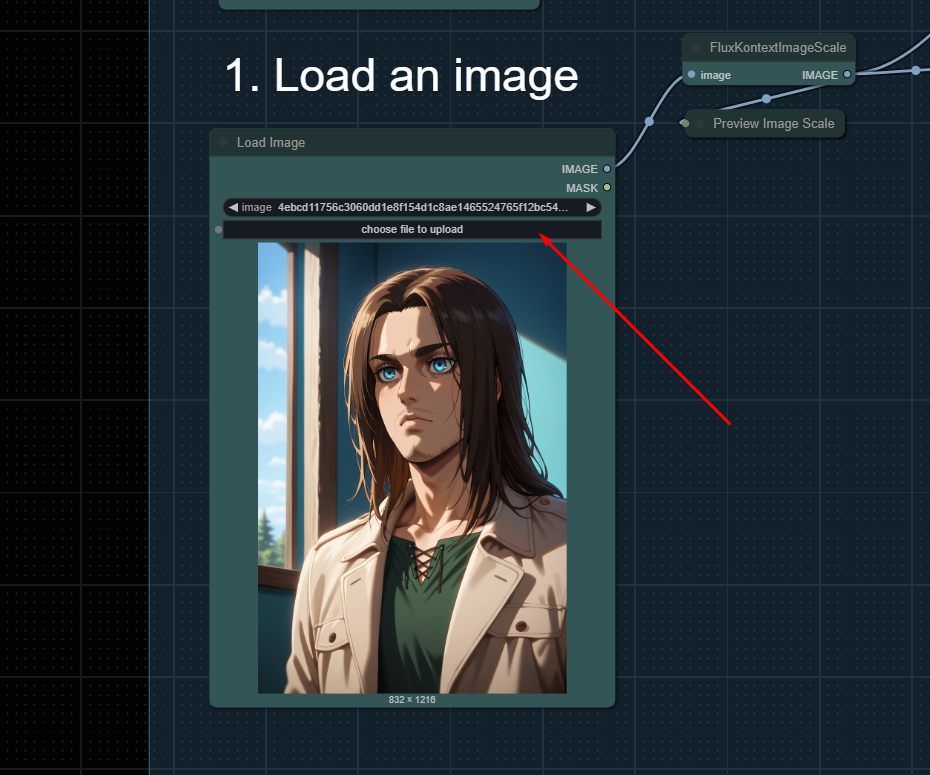
Task: Click the '1. Load an image' heading
Action: click(x=402, y=75)
